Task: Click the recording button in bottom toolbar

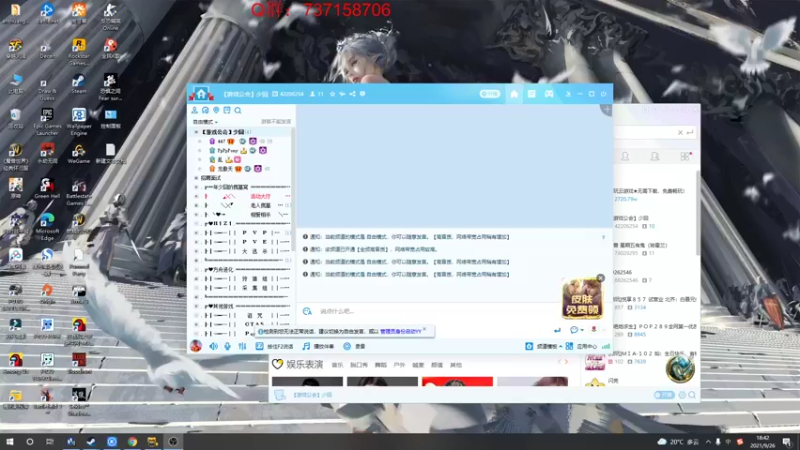Action: point(355,346)
